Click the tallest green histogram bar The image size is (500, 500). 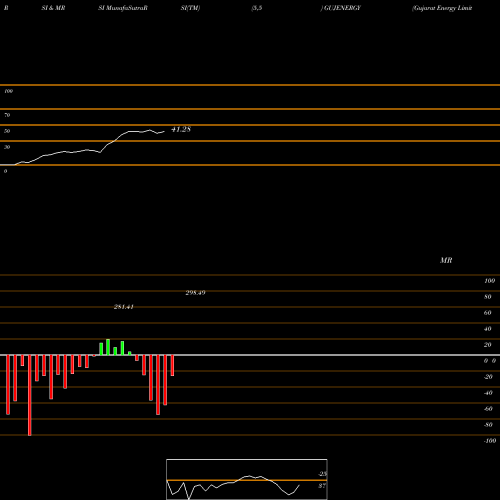point(108,347)
